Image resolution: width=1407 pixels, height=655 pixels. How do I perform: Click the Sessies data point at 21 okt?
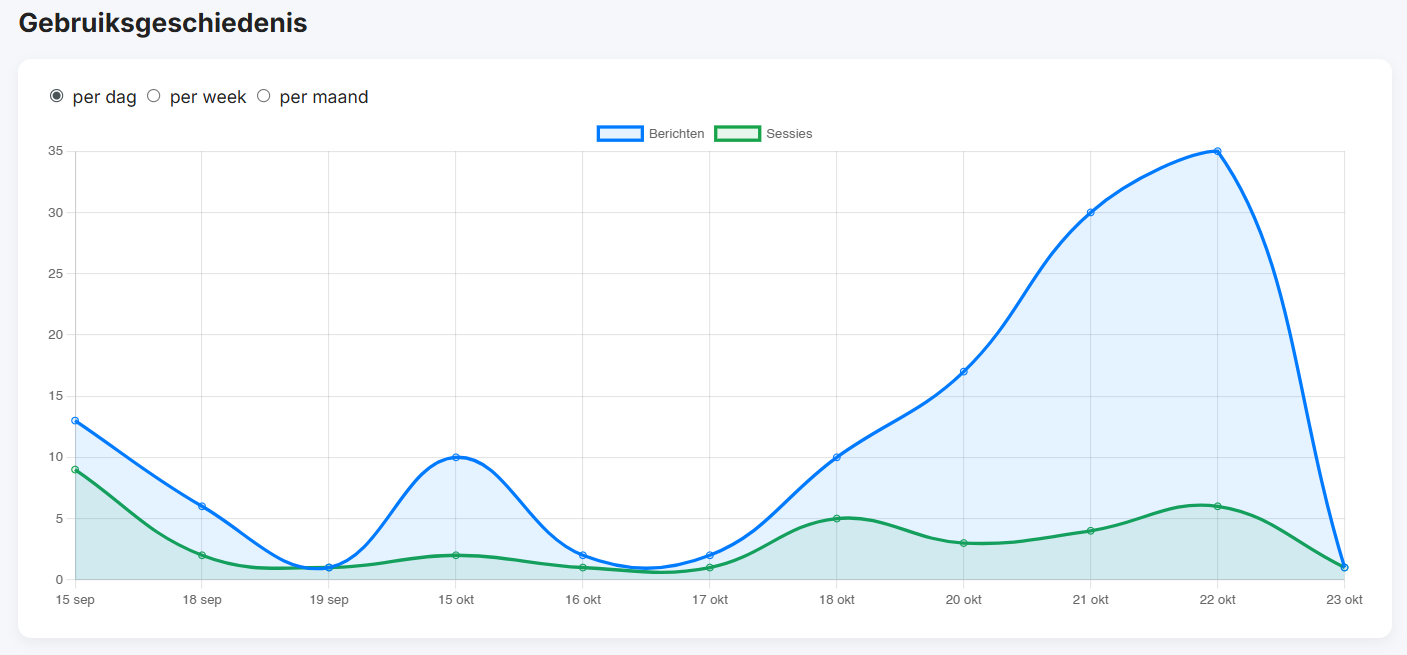click(x=1090, y=531)
